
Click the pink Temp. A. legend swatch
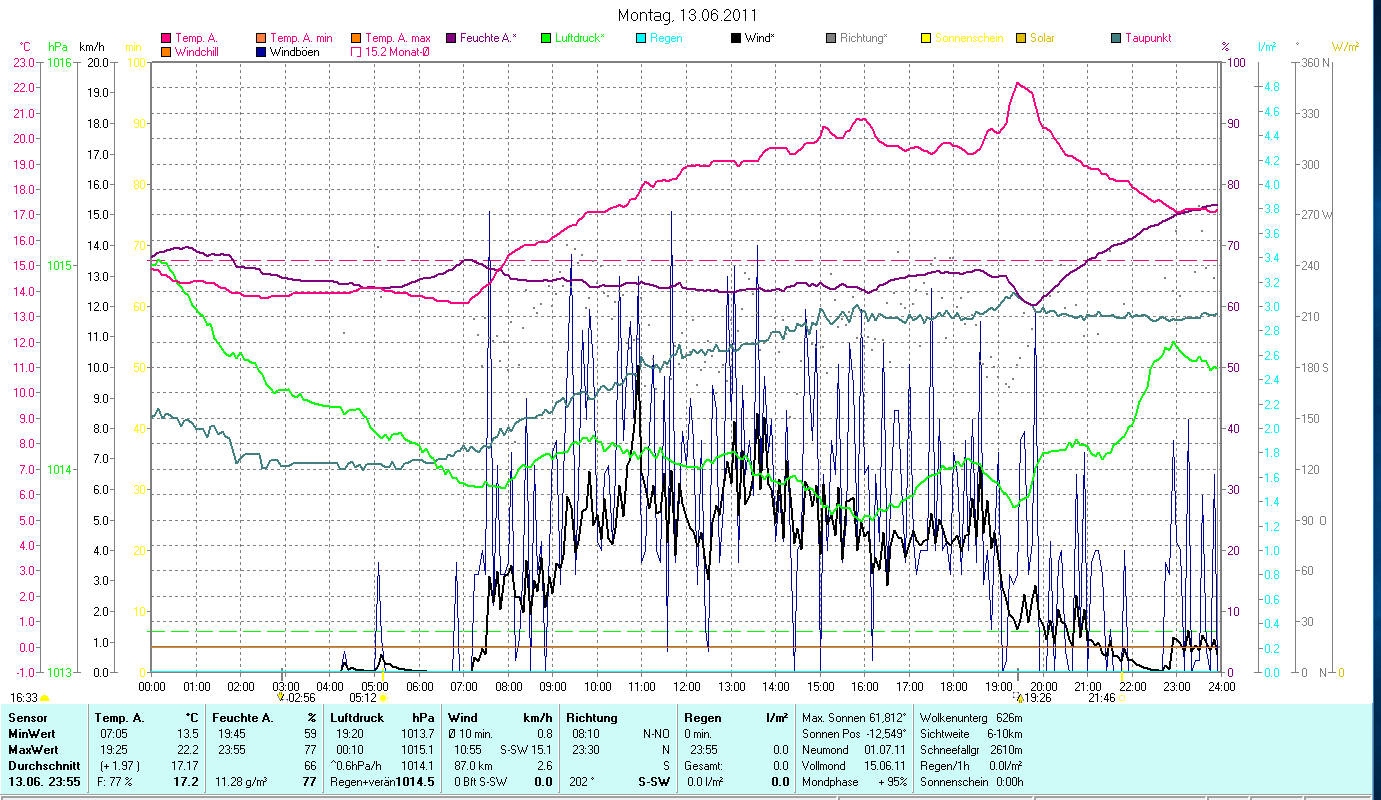[166, 38]
